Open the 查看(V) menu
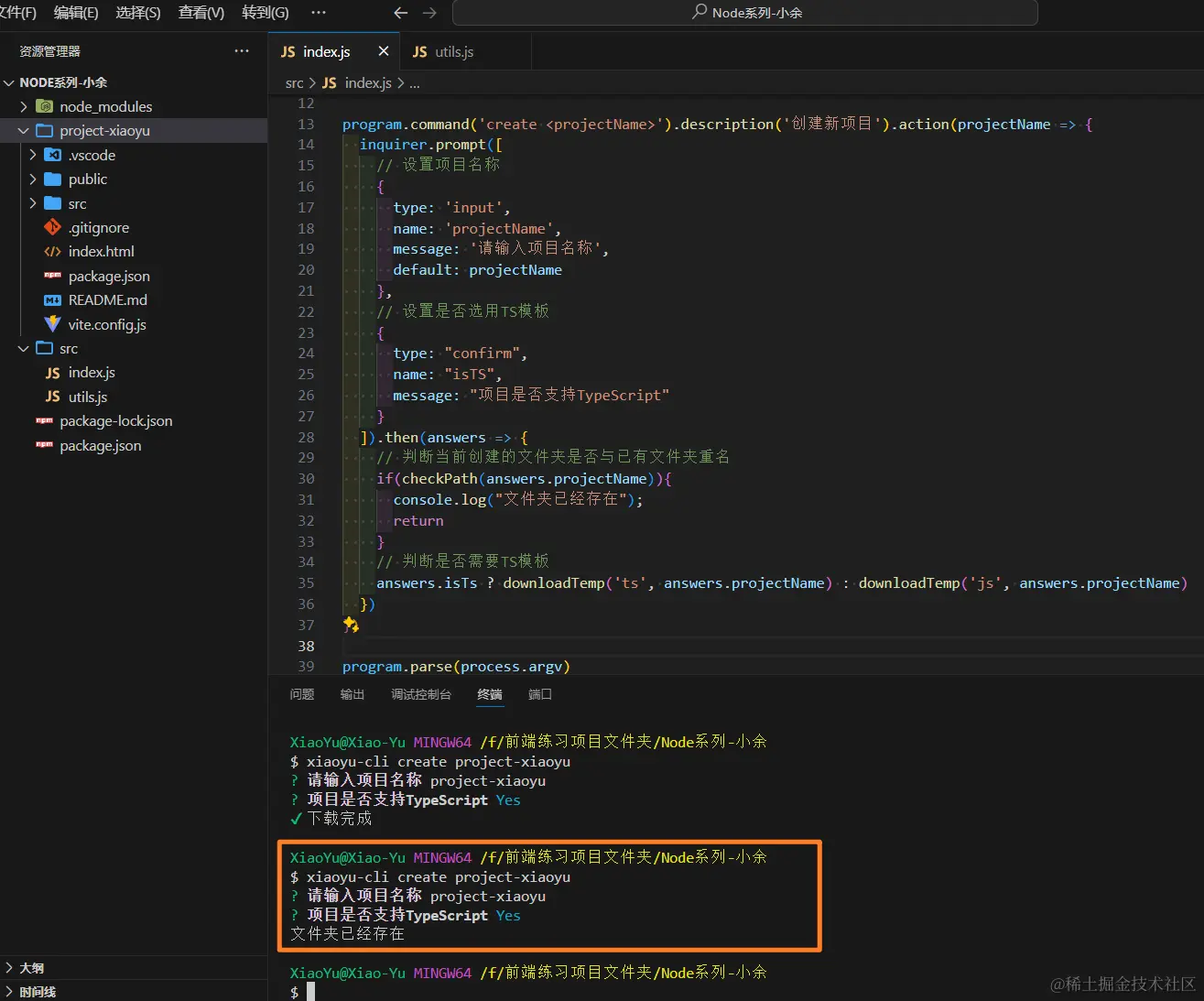1204x1001 pixels. coord(201,13)
